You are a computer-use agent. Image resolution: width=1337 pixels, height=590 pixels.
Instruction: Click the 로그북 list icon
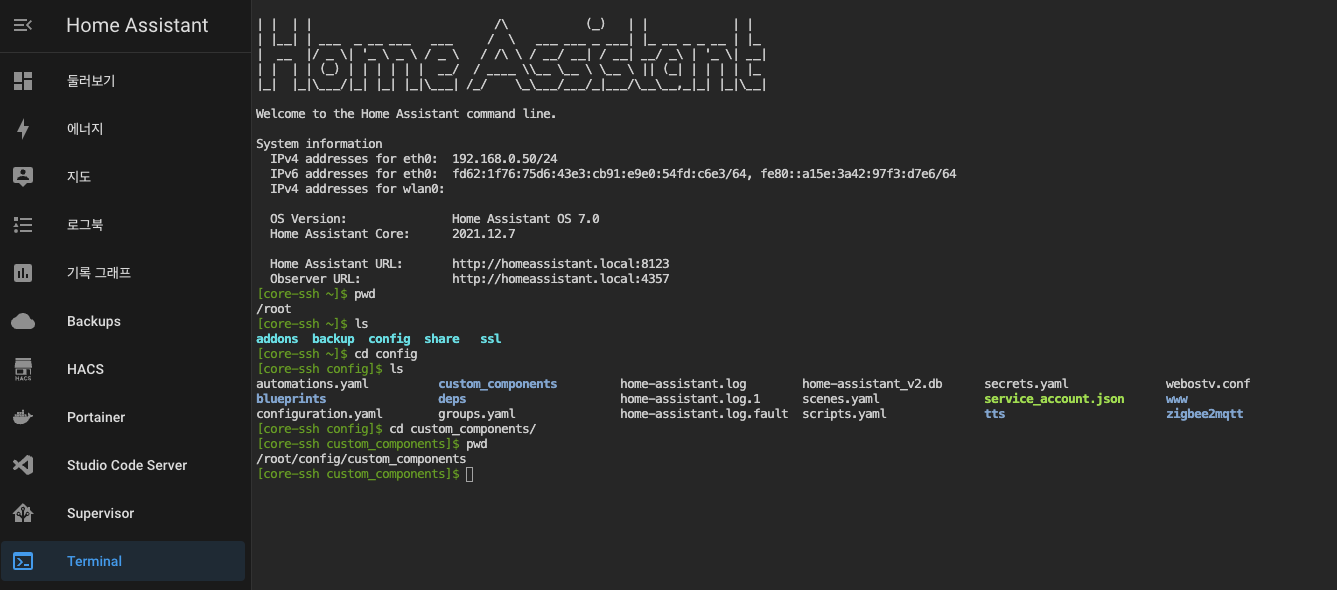click(x=23, y=225)
